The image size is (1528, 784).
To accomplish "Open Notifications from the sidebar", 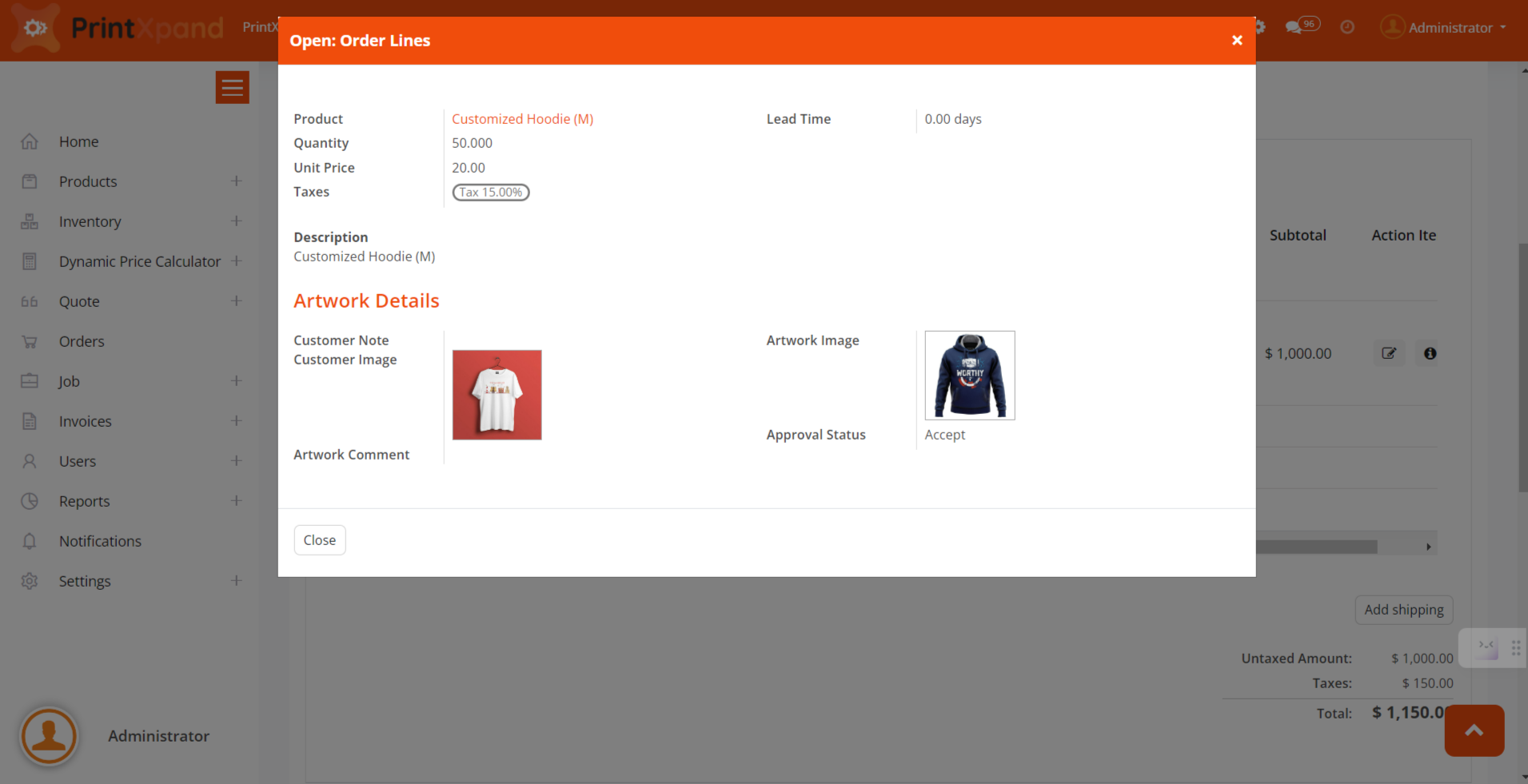I will pyautogui.click(x=100, y=541).
